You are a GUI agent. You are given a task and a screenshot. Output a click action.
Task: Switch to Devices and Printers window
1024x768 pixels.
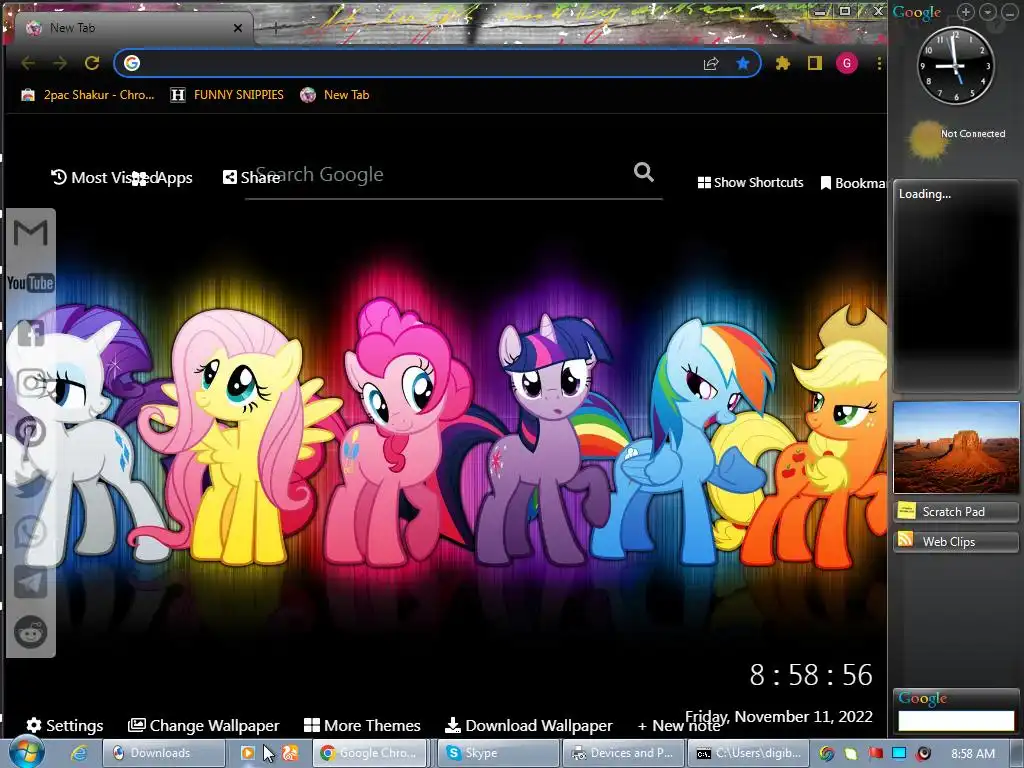tap(624, 753)
